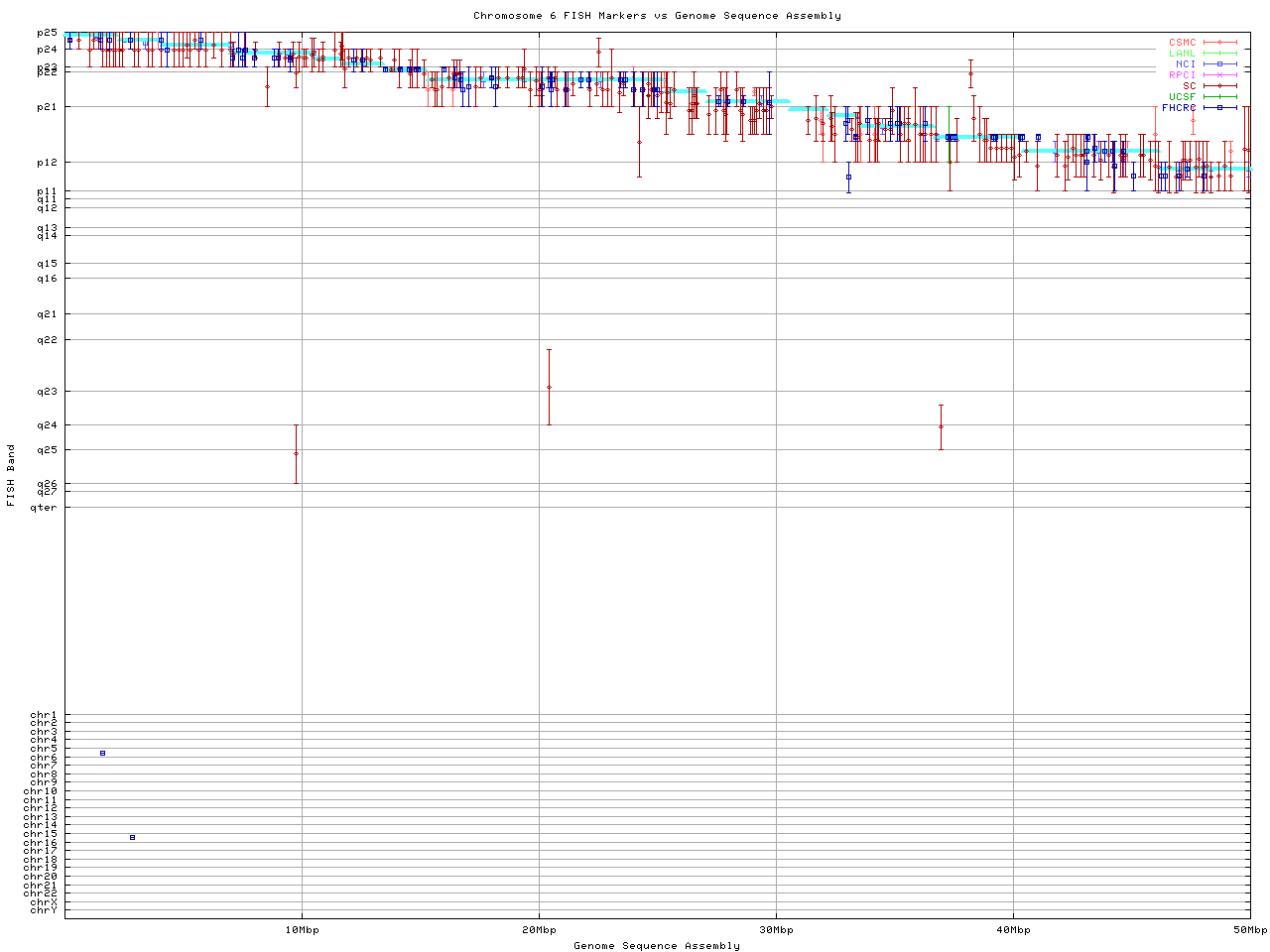Screen dimensions: 1270x952
Task: Select the blue marker between chr5 and chr6
Action: pos(102,753)
